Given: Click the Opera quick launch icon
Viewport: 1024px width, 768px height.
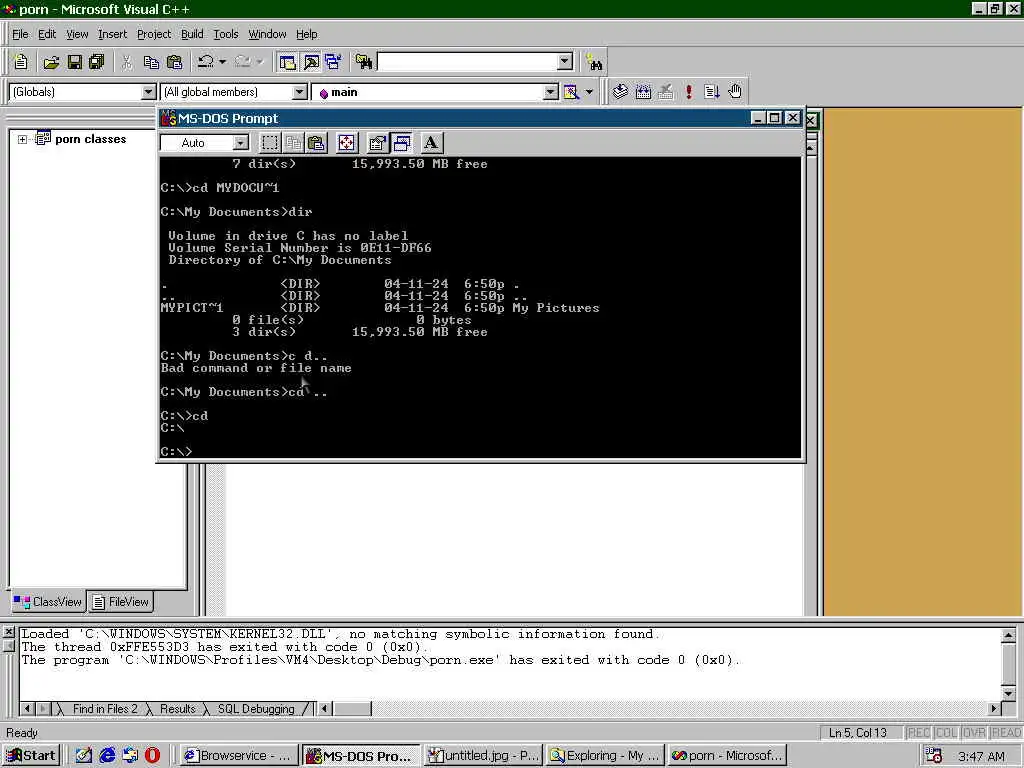Looking at the screenshot, I should (x=152, y=756).
